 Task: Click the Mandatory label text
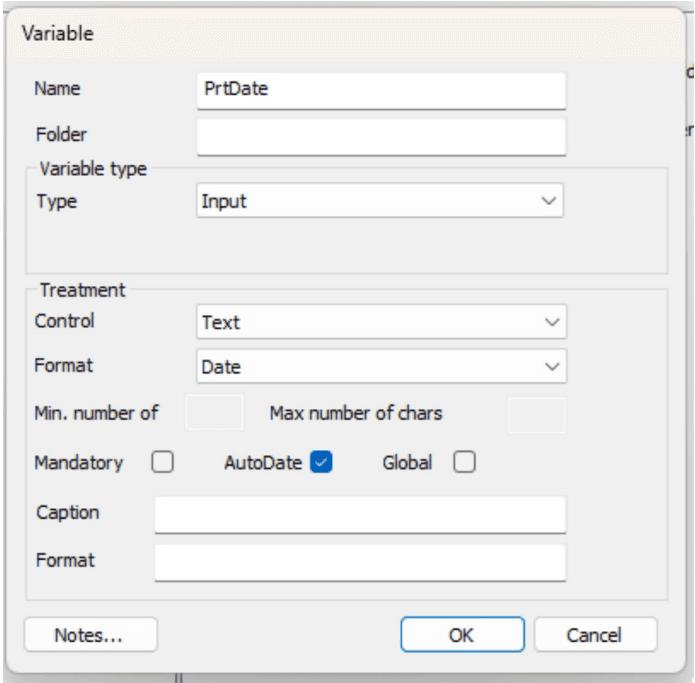(x=78, y=464)
